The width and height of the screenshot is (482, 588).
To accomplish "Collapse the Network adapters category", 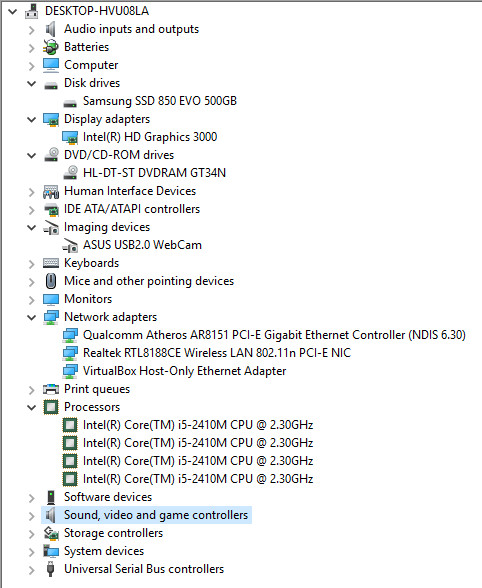I will pyautogui.click(x=32, y=317).
